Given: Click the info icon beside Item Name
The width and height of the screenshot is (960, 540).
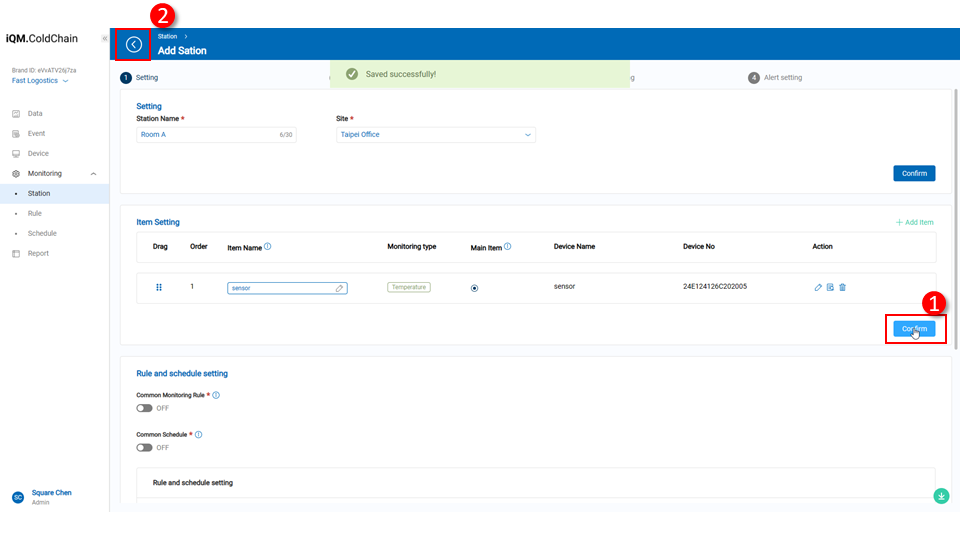Looking at the screenshot, I should point(268,246).
